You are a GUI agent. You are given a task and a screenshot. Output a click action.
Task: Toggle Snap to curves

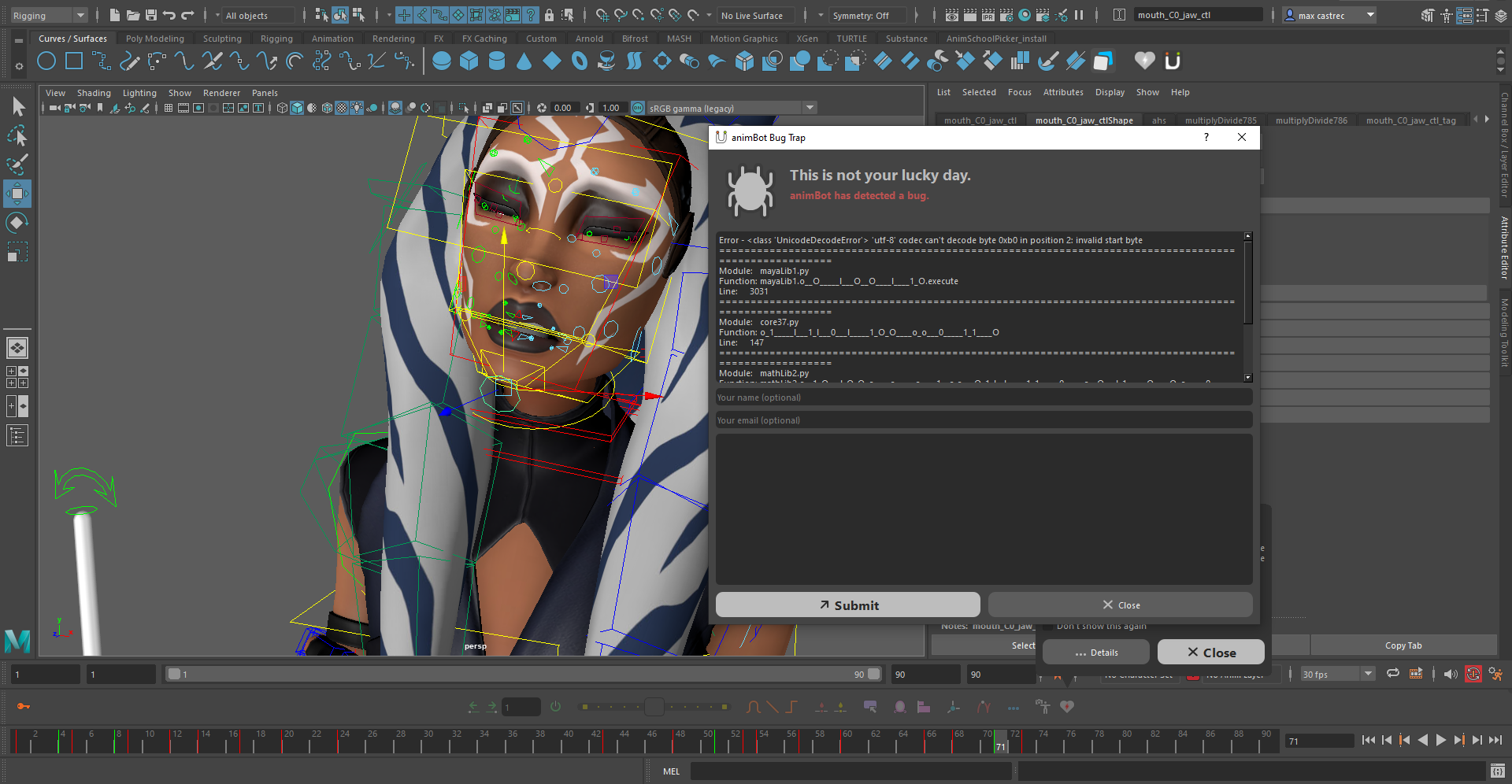(x=621, y=15)
